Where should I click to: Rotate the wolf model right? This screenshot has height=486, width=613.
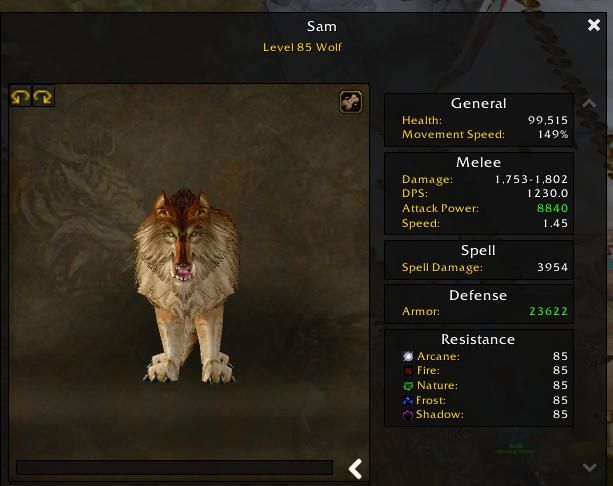point(43,96)
